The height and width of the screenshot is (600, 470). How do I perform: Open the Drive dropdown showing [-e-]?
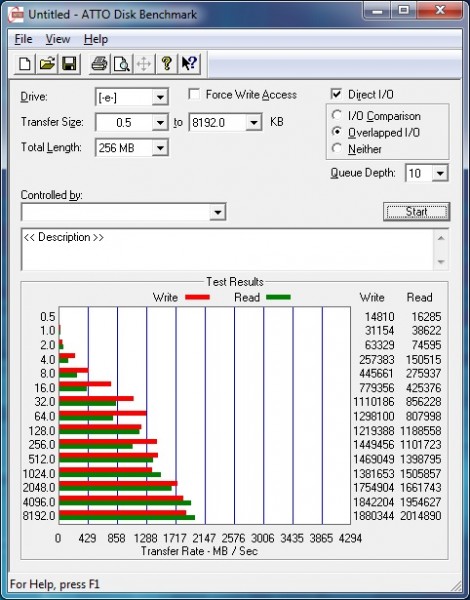coord(160,97)
